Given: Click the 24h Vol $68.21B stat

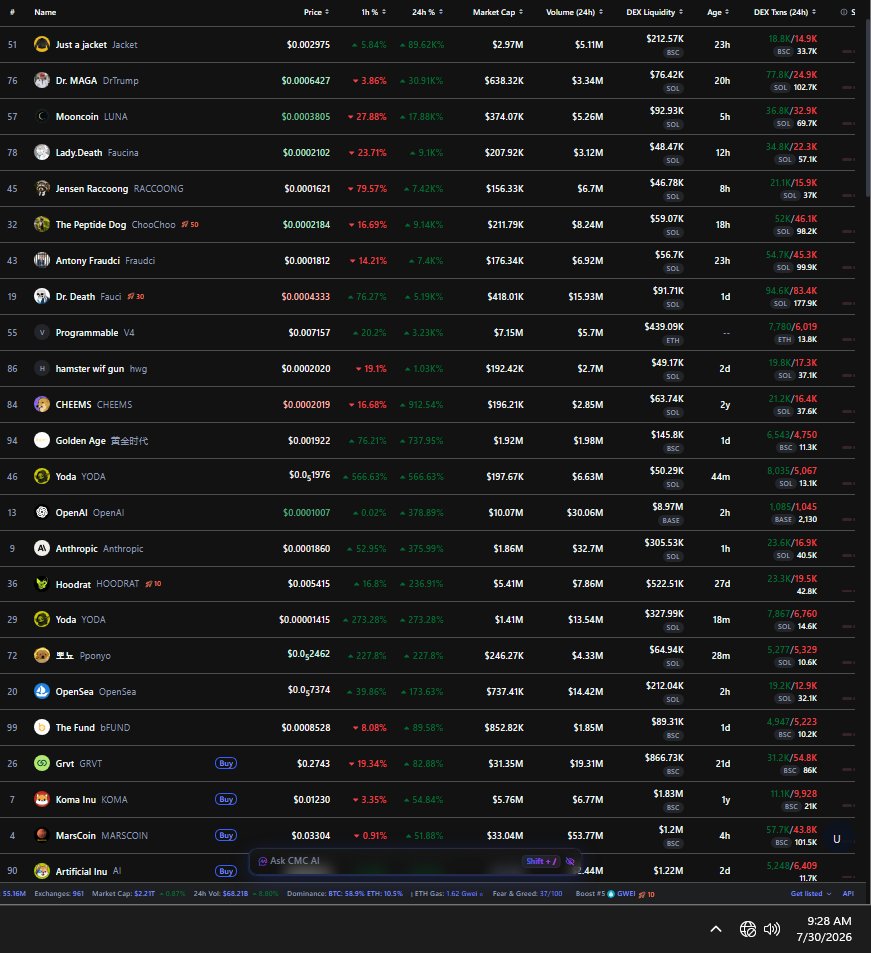Looking at the screenshot, I should [221, 893].
